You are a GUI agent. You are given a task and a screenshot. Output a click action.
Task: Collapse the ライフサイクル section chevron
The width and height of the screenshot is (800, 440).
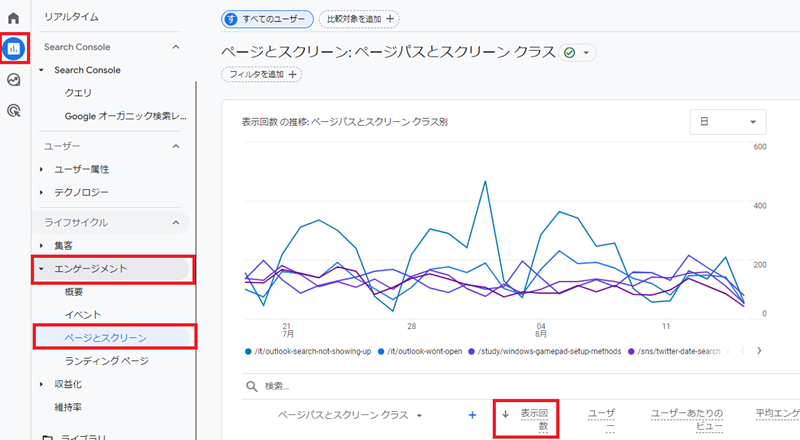176,223
